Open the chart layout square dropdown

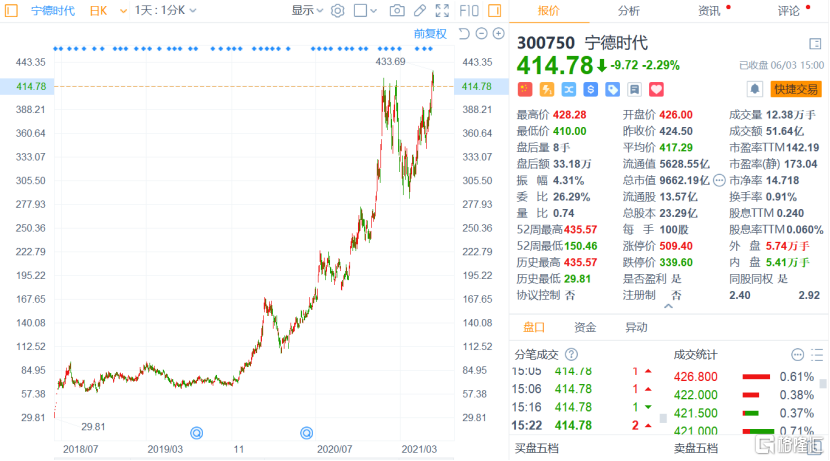tap(365, 10)
